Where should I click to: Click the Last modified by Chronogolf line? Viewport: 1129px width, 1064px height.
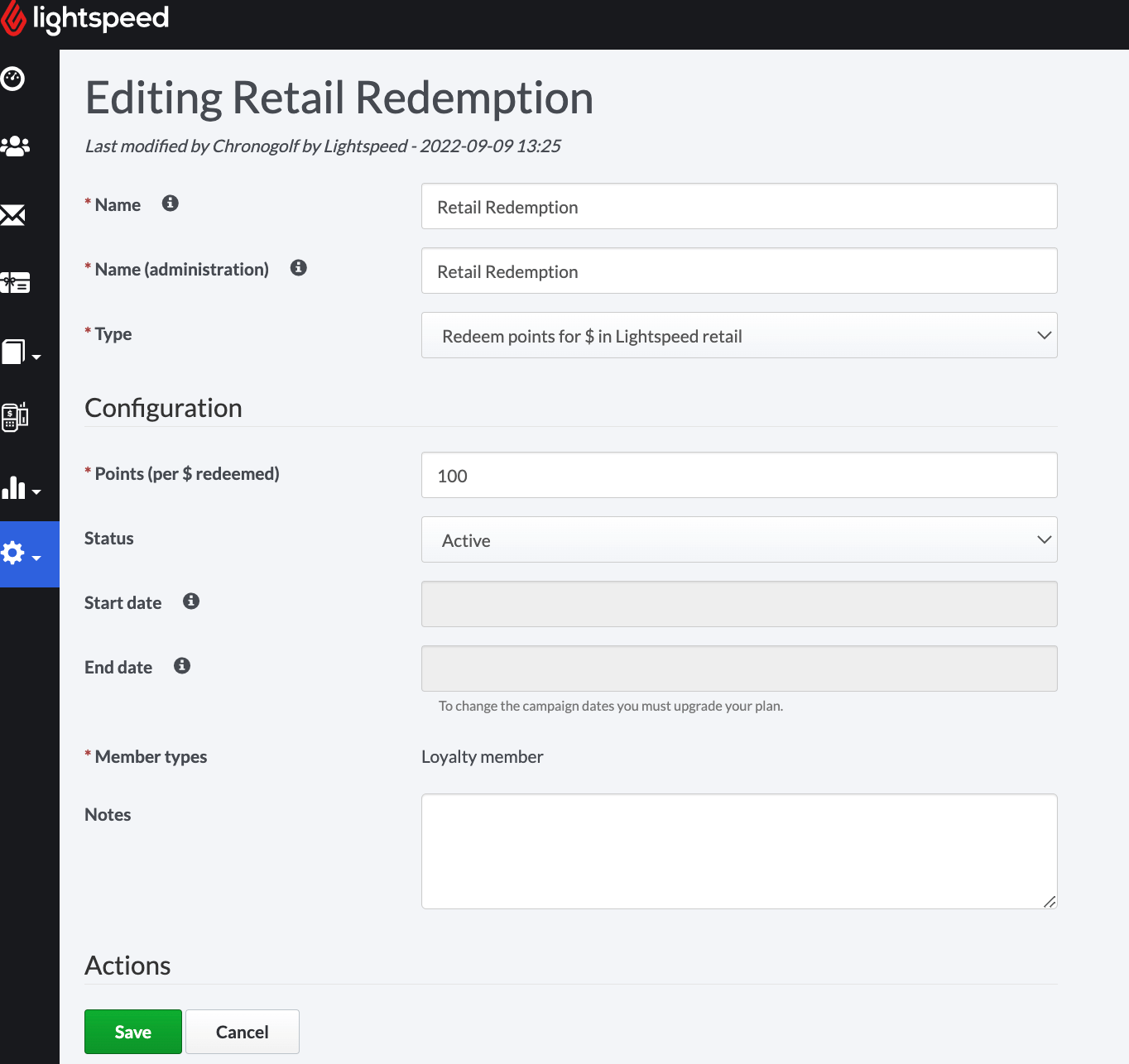(323, 146)
